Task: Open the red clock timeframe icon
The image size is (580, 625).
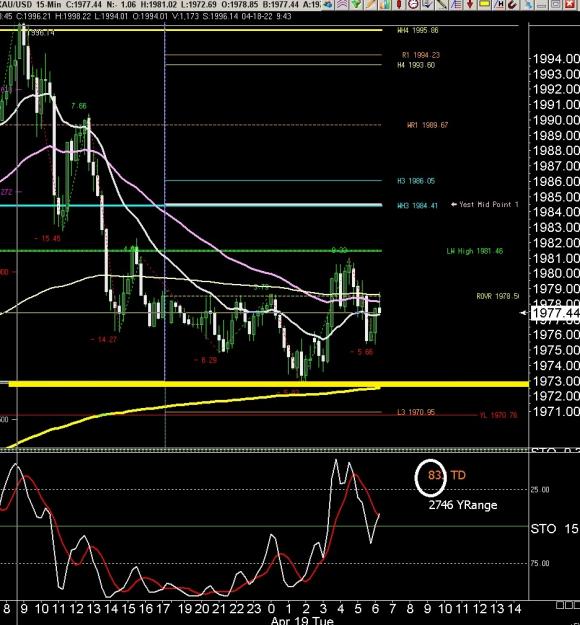Action: 413,4
